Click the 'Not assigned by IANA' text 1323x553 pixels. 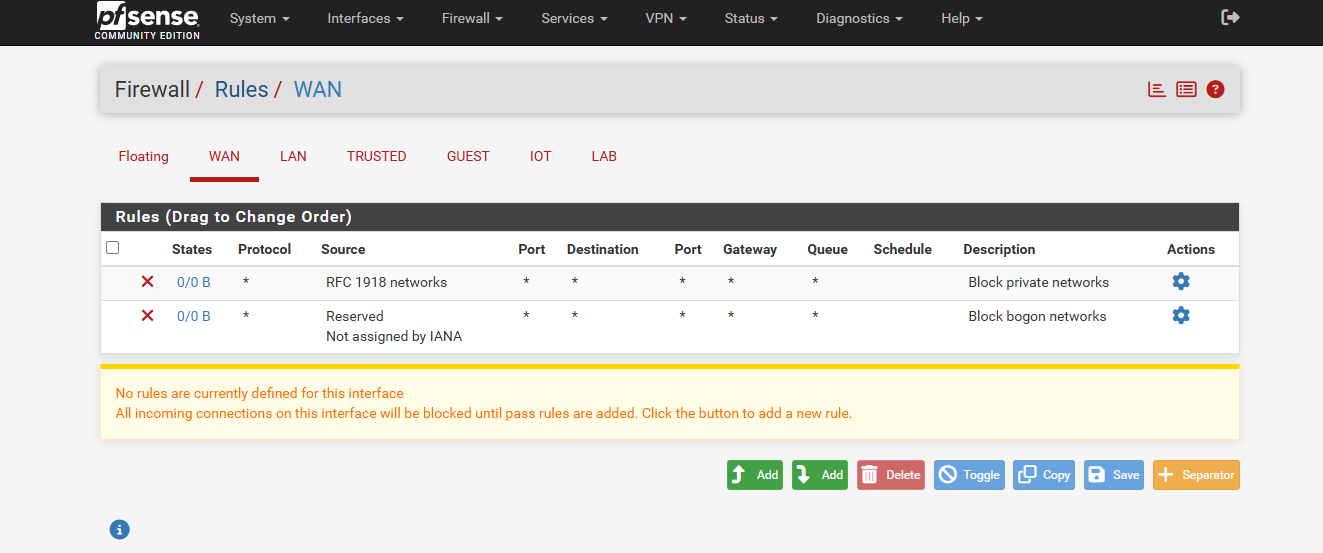394,336
